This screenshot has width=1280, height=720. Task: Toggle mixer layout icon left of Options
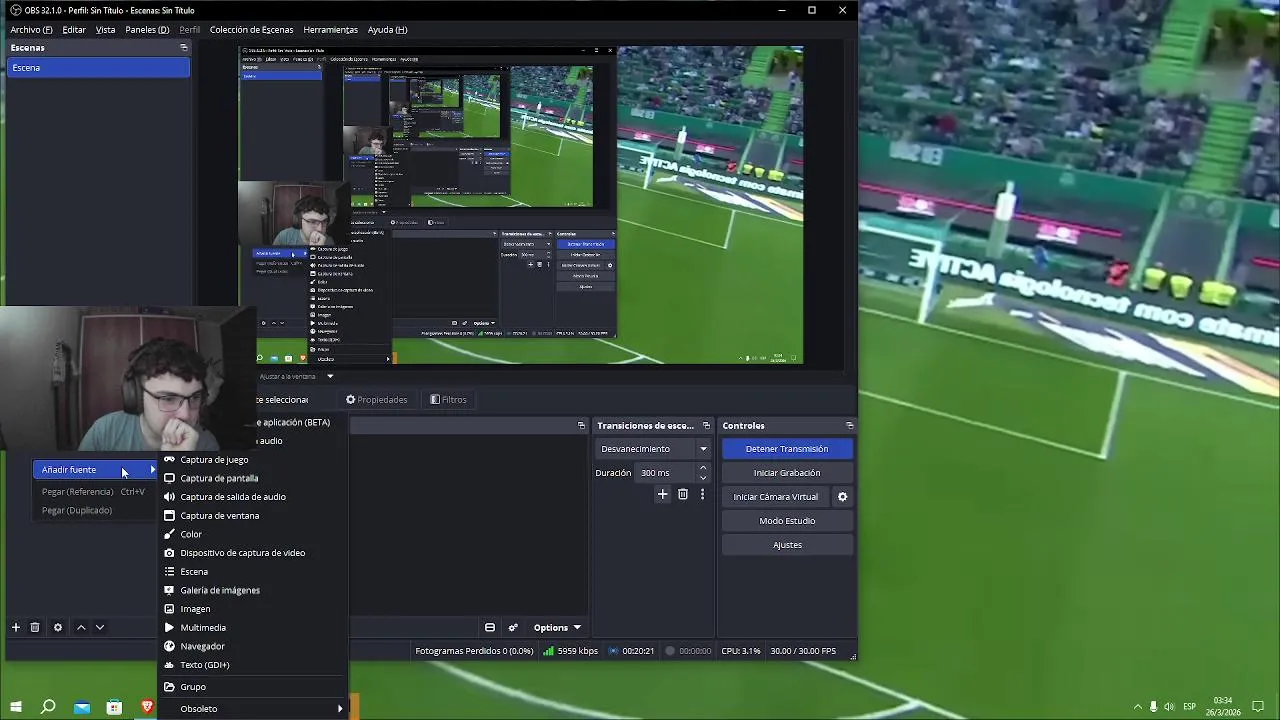[490, 628]
